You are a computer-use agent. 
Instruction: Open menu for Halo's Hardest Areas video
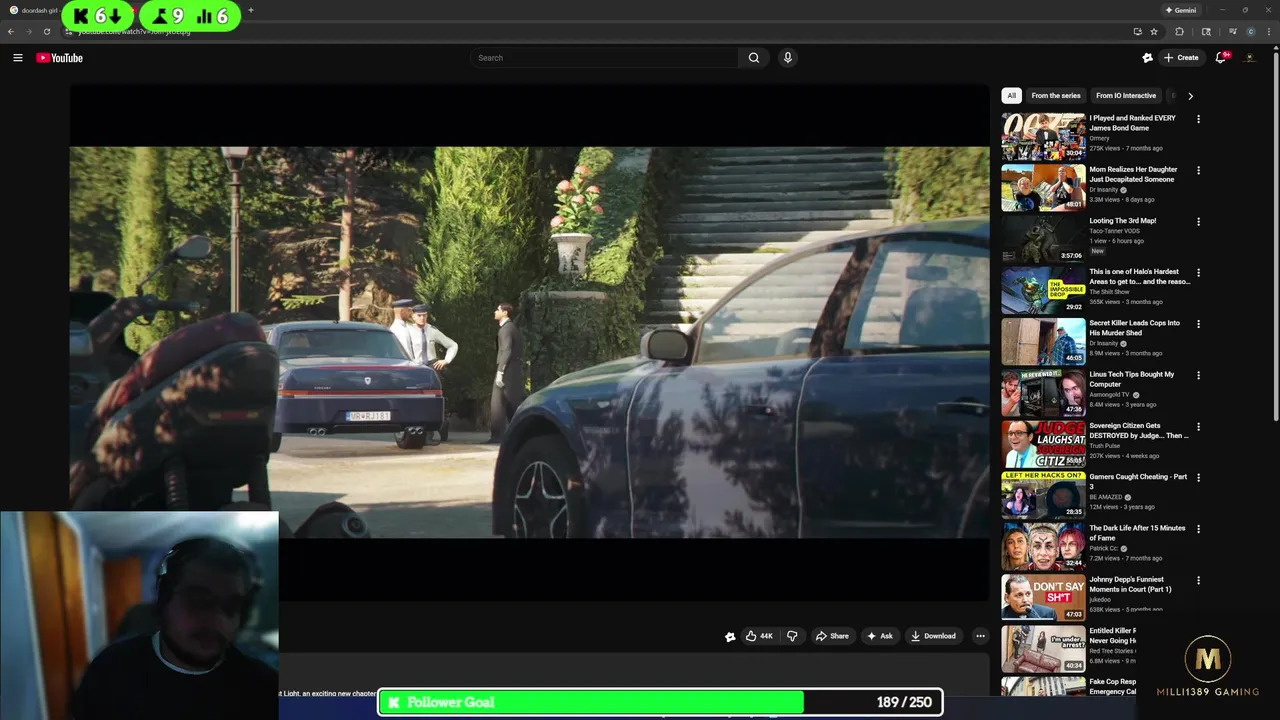point(1198,273)
